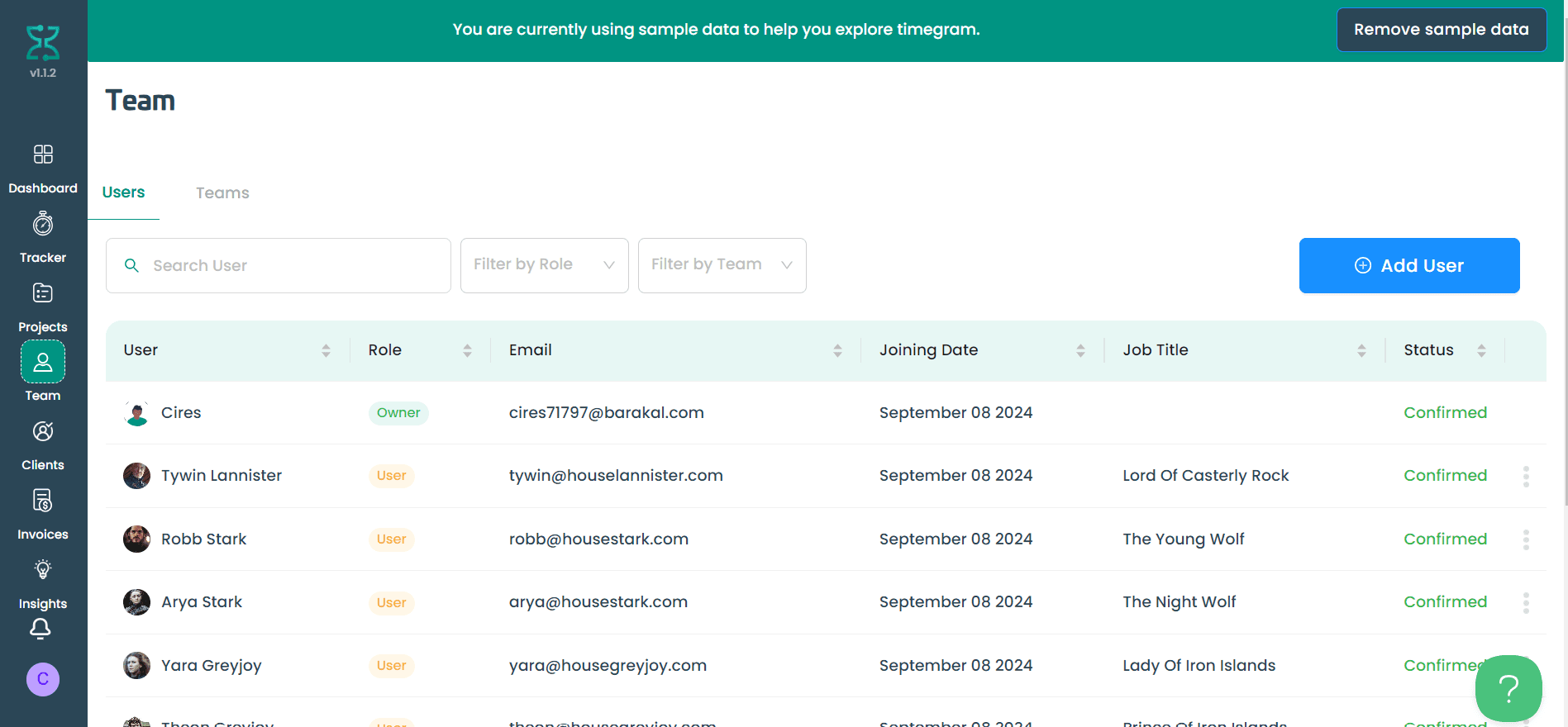
Task: Click Cires user avatar
Action: coord(137,413)
